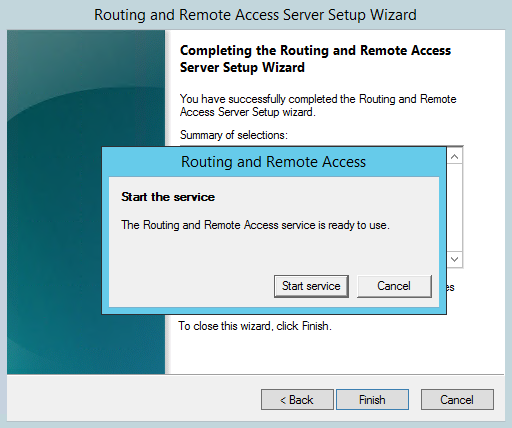Go back using the < Back button
The height and width of the screenshot is (428, 512).
(297, 399)
